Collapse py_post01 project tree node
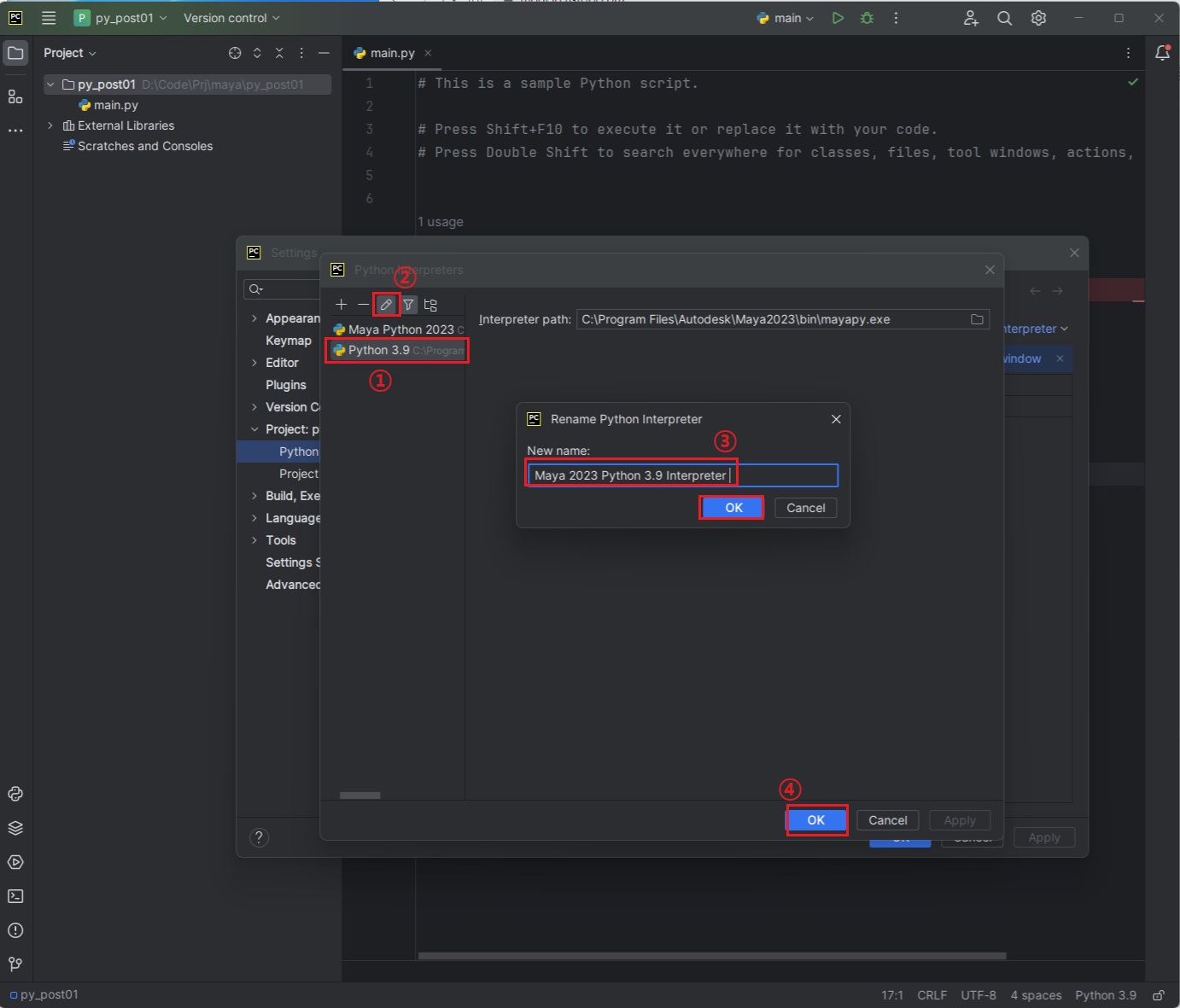Image resolution: width=1180 pixels, height=1008 pixels. tap(50, 84)
